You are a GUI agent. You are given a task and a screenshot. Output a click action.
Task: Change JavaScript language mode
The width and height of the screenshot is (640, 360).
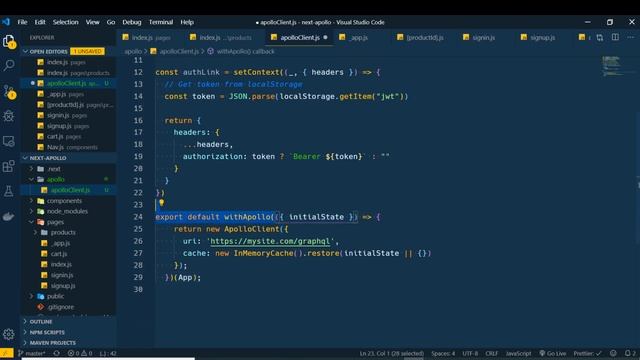coord(518,353)
